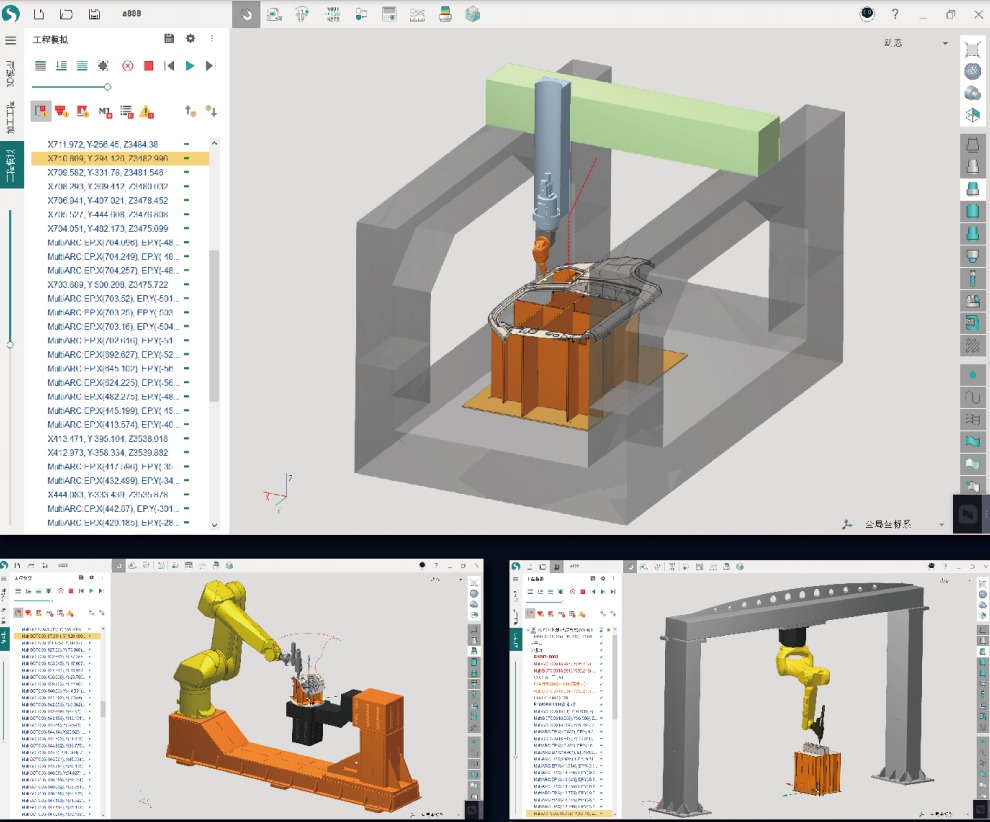The width and height of the screenshot is (990, 822).
Task: Stop the simulation with red square
Action: point(148,66)
